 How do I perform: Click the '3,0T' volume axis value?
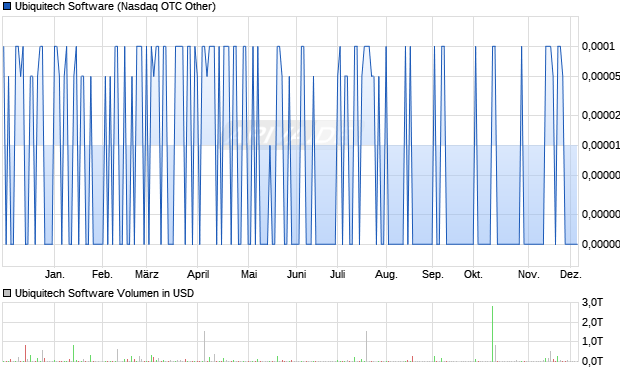point(592,303)
